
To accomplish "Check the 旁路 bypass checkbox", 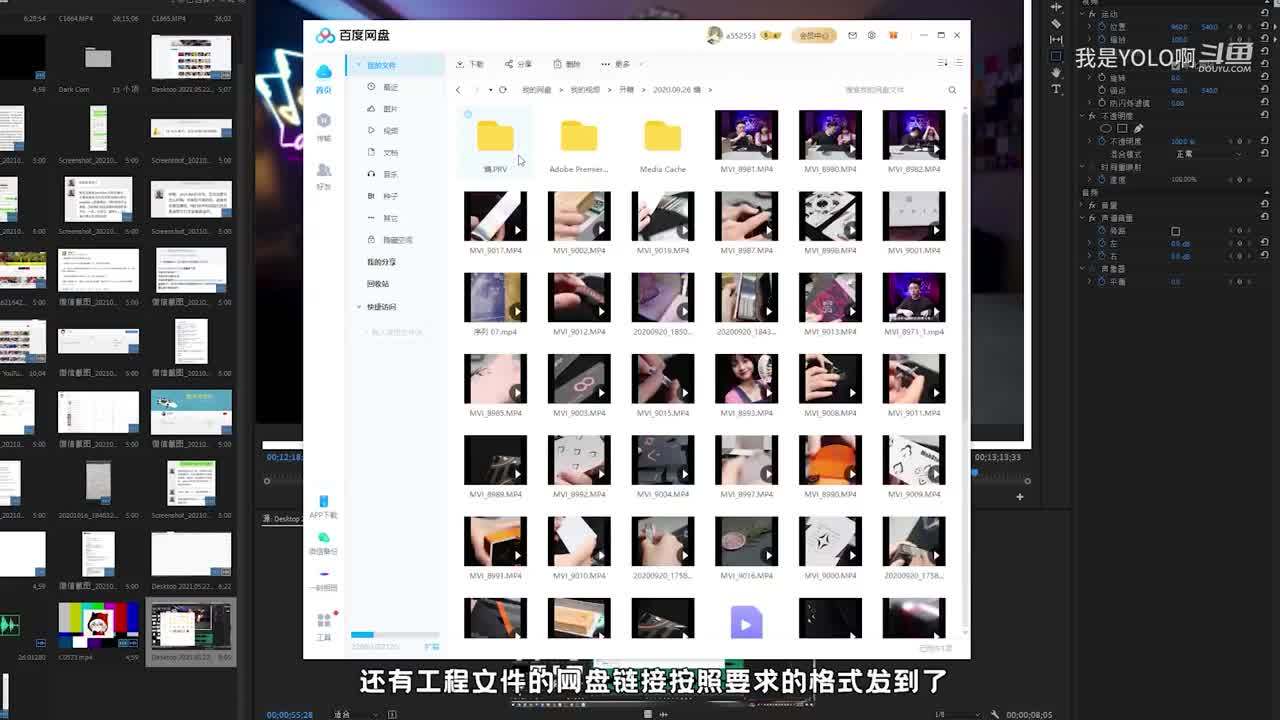I will coord(1175,231).
